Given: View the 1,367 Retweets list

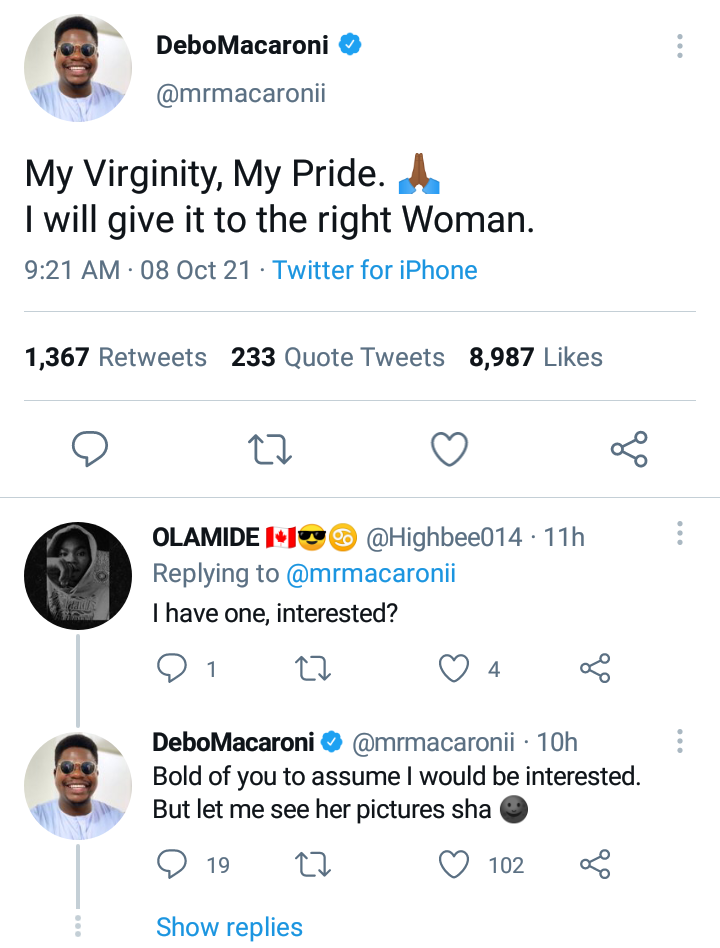Looking at the screenshot, I should [116, 357].
